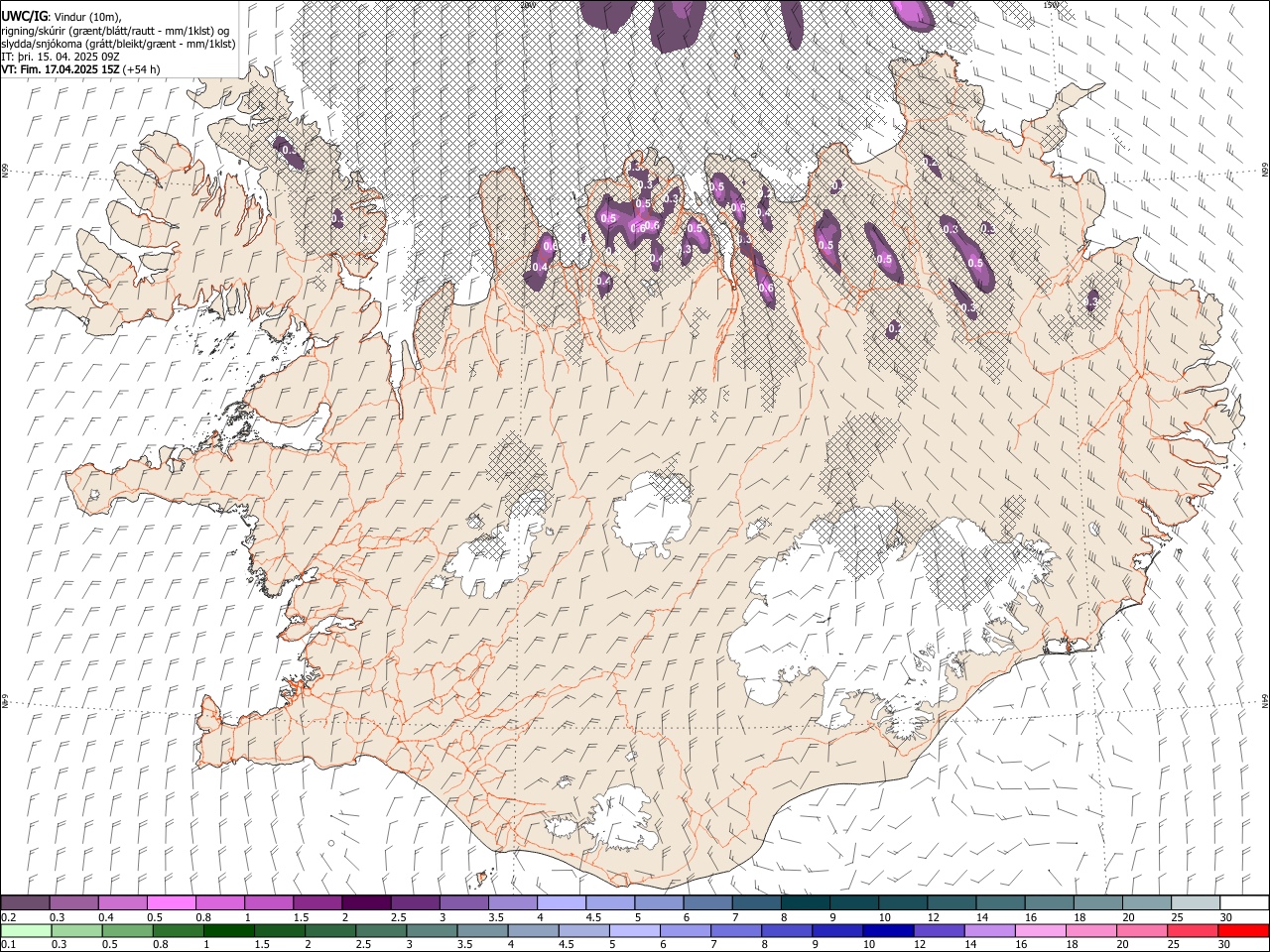The image size is (1270, 952).
Task: Click the '2.5' label in bottom legend row
Action: pos(364,945)
